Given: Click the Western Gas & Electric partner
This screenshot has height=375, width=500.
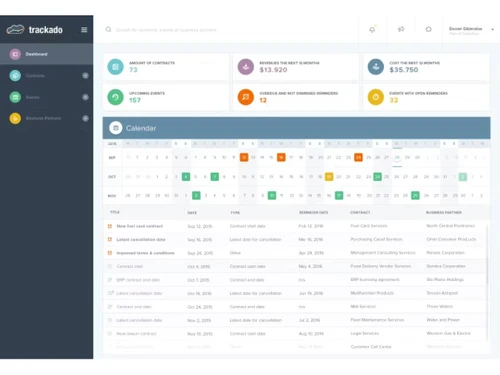Looking at the screenshot, I should pyautogui.click(x=449, y=333).
